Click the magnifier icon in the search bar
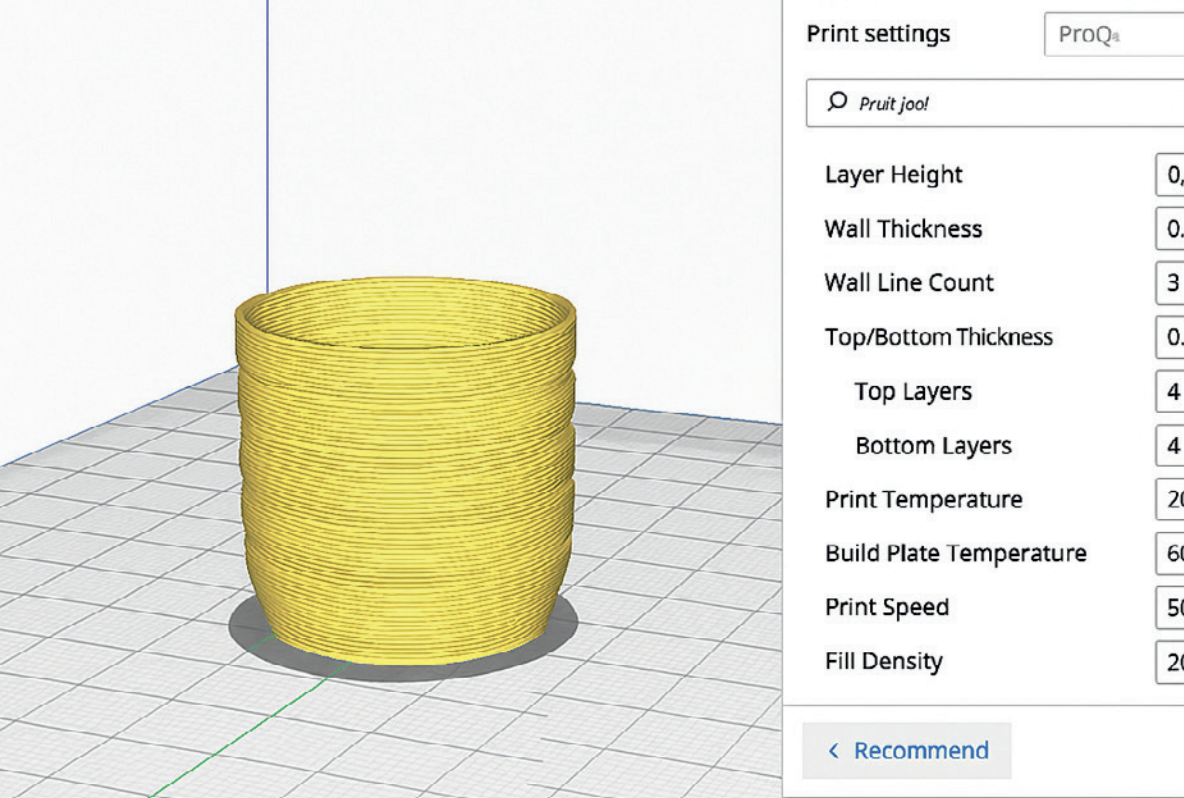Screen dimensions: 1184x798 [x=838, y=103]
